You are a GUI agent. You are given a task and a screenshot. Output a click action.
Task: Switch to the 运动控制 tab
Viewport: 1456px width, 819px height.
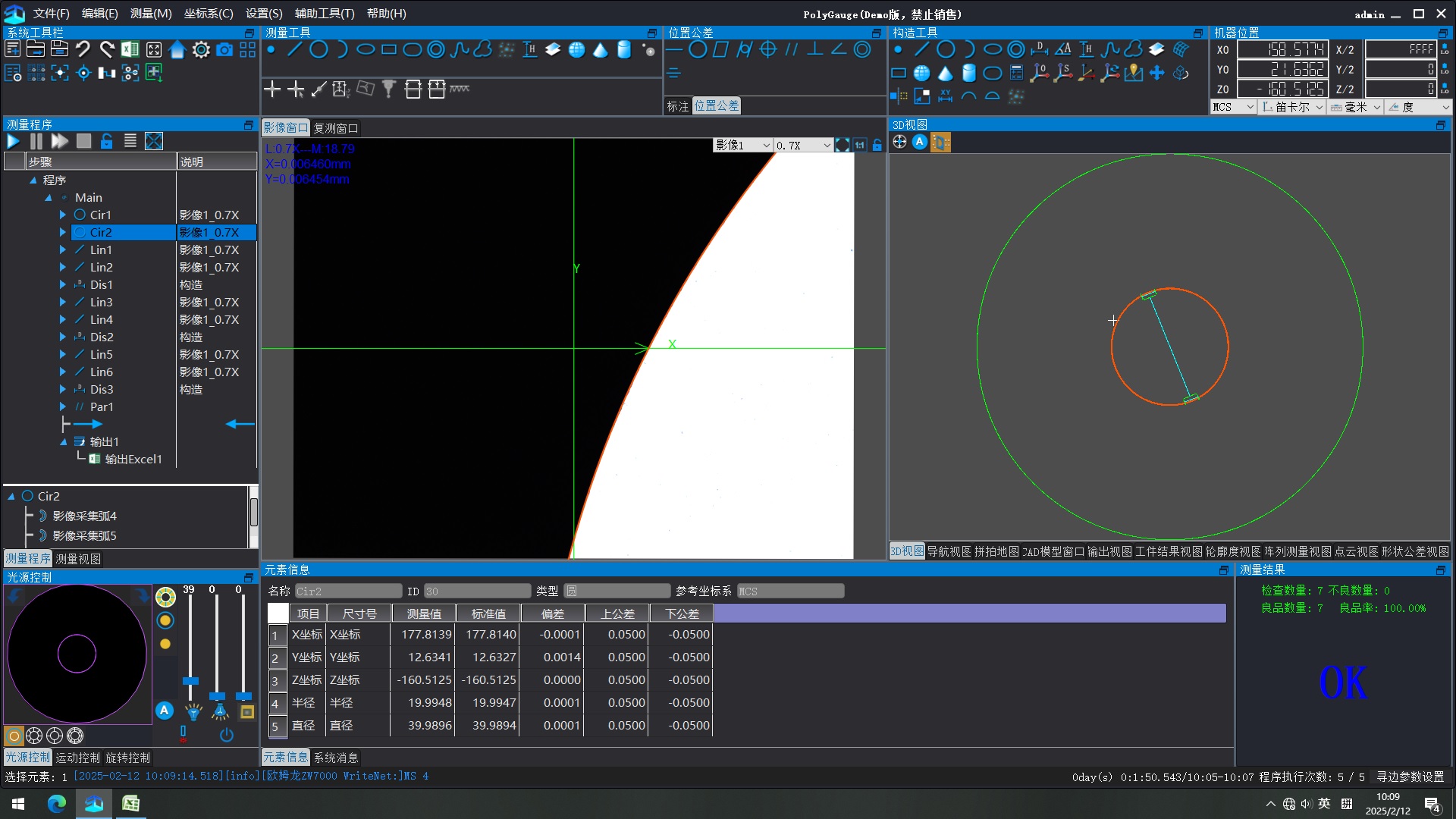[x=77, y=758]
